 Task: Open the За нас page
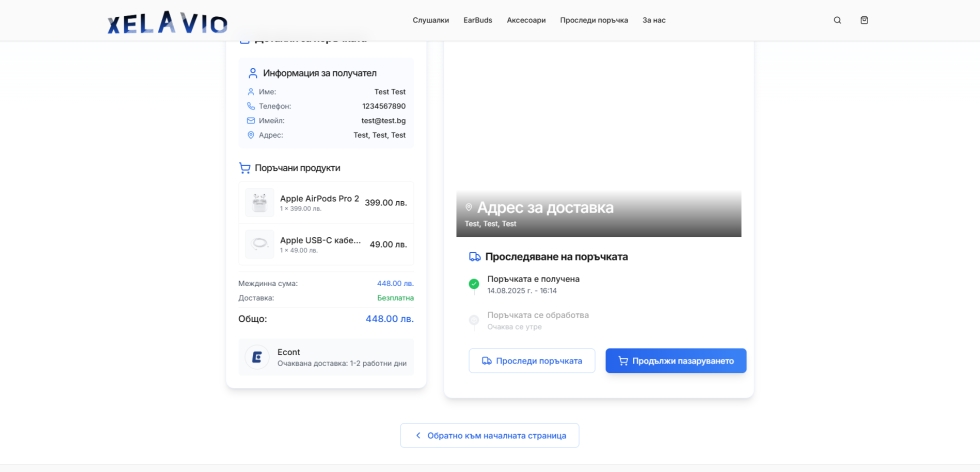click(x=654, y=20)
